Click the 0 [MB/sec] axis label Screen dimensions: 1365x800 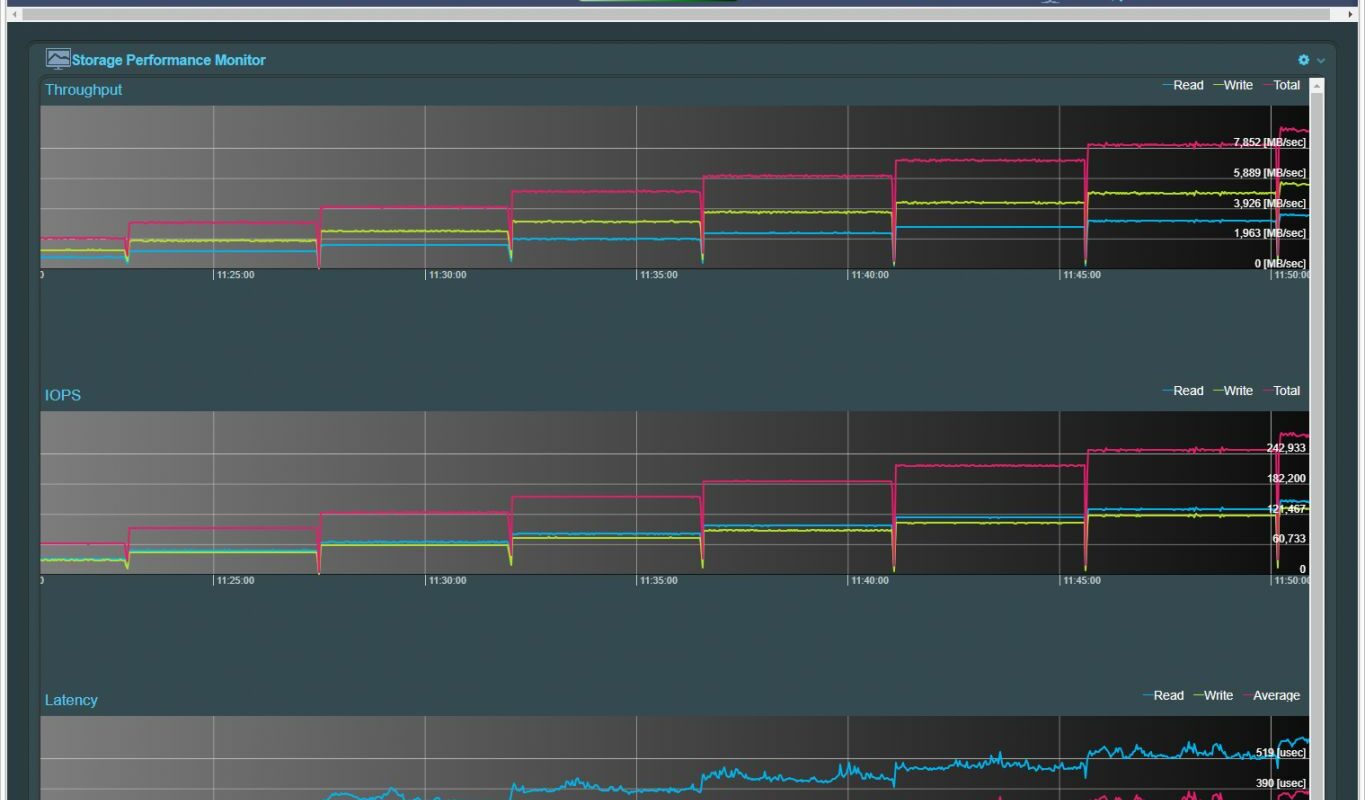(x=1280, y=263)
